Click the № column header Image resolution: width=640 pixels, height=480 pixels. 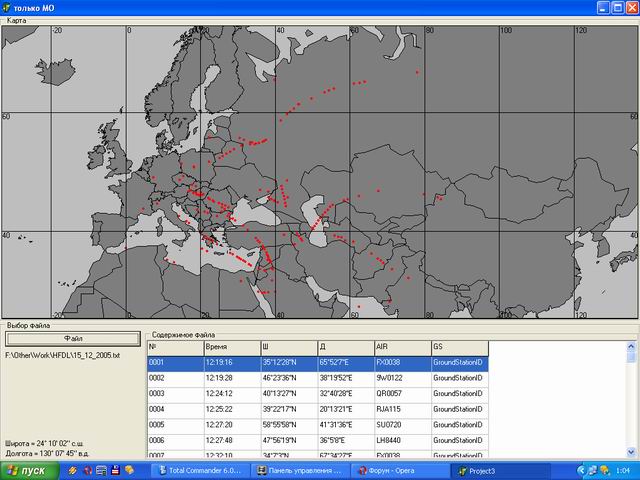[x=176, y=348]
